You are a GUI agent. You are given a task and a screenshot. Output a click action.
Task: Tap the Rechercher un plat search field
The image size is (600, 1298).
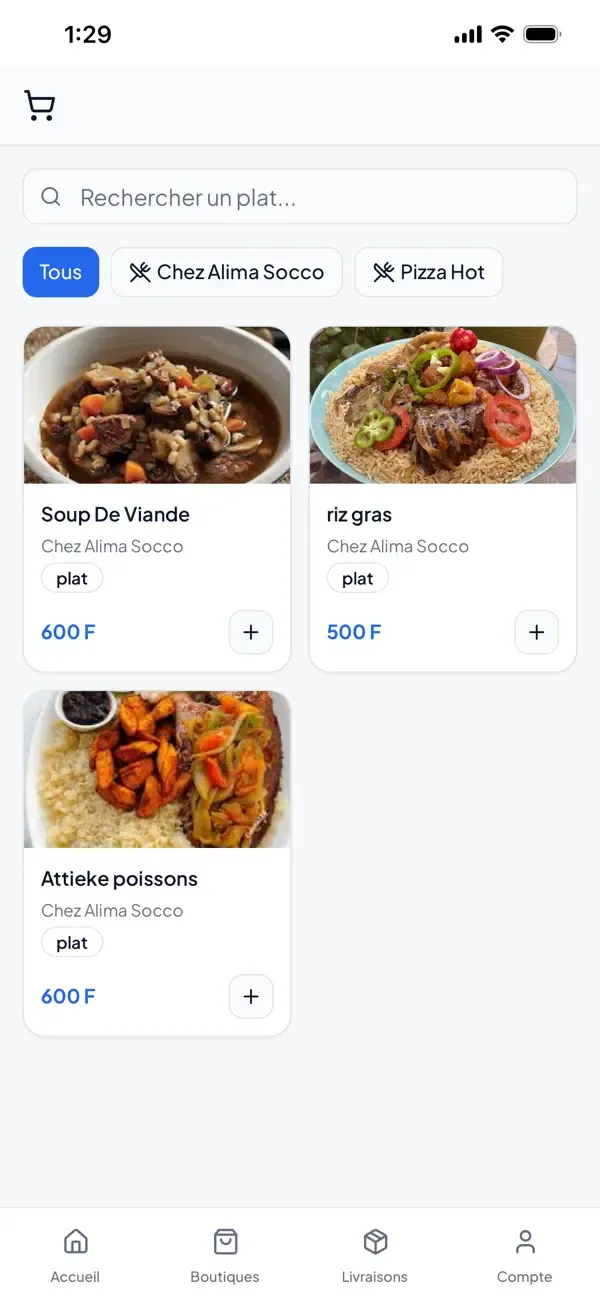[x=300, y=197]
